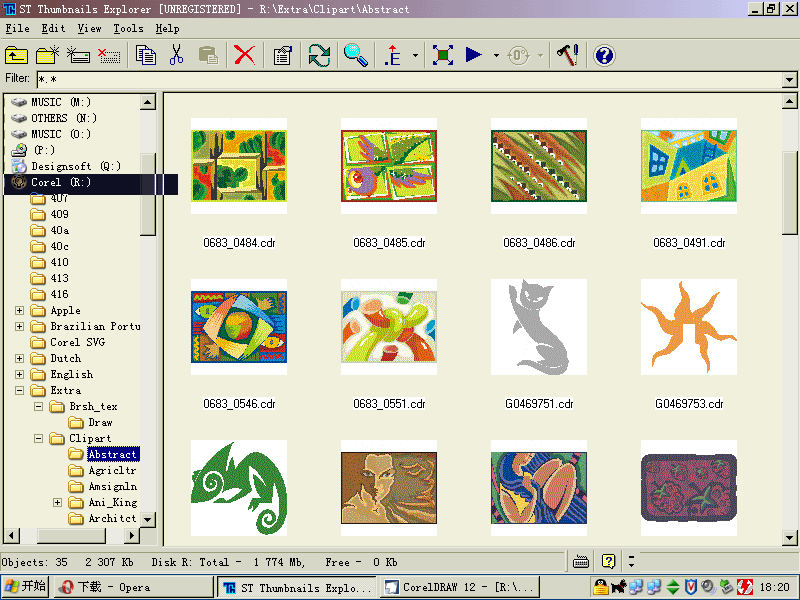
Task: Select the Corel SVG folder
Action: tap(78, 342)
